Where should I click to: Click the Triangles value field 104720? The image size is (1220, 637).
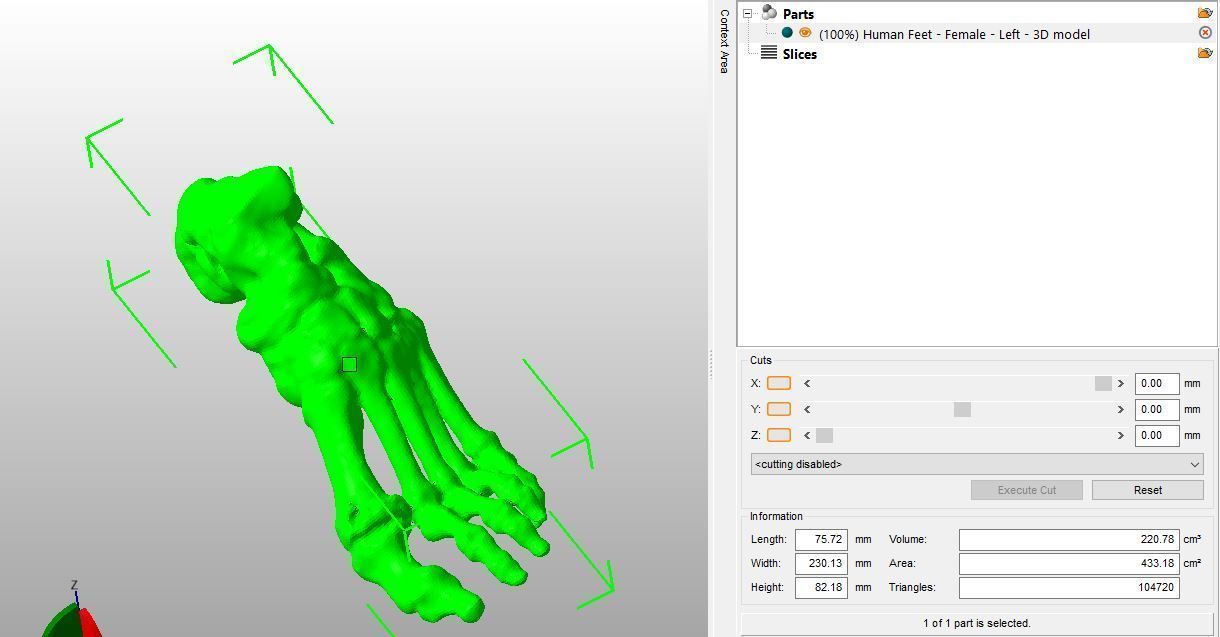(1069, 587)
